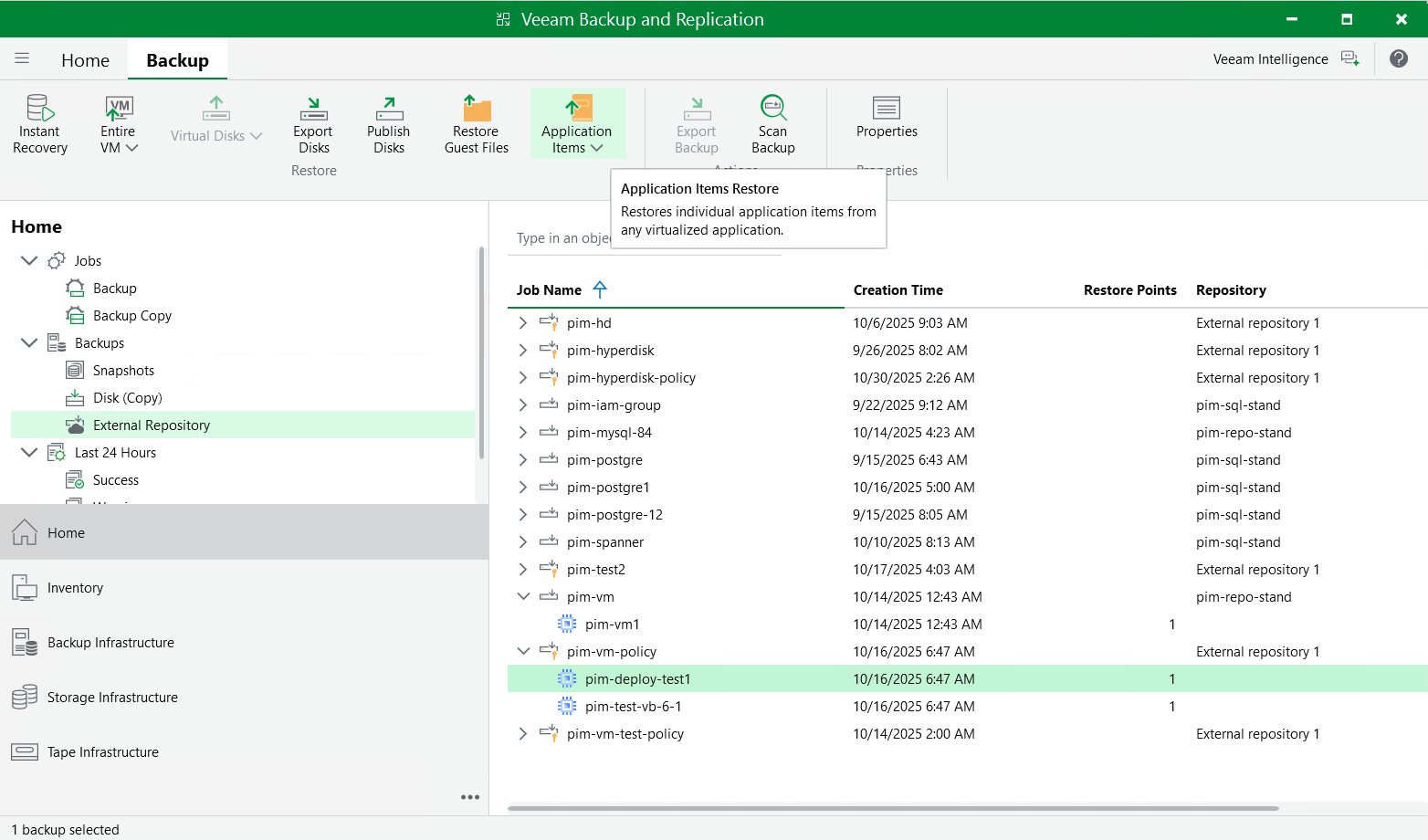This screenshot has width=1428, height=840.
Task: Switch to the Home ribbon tab
Action: (85, 60)
